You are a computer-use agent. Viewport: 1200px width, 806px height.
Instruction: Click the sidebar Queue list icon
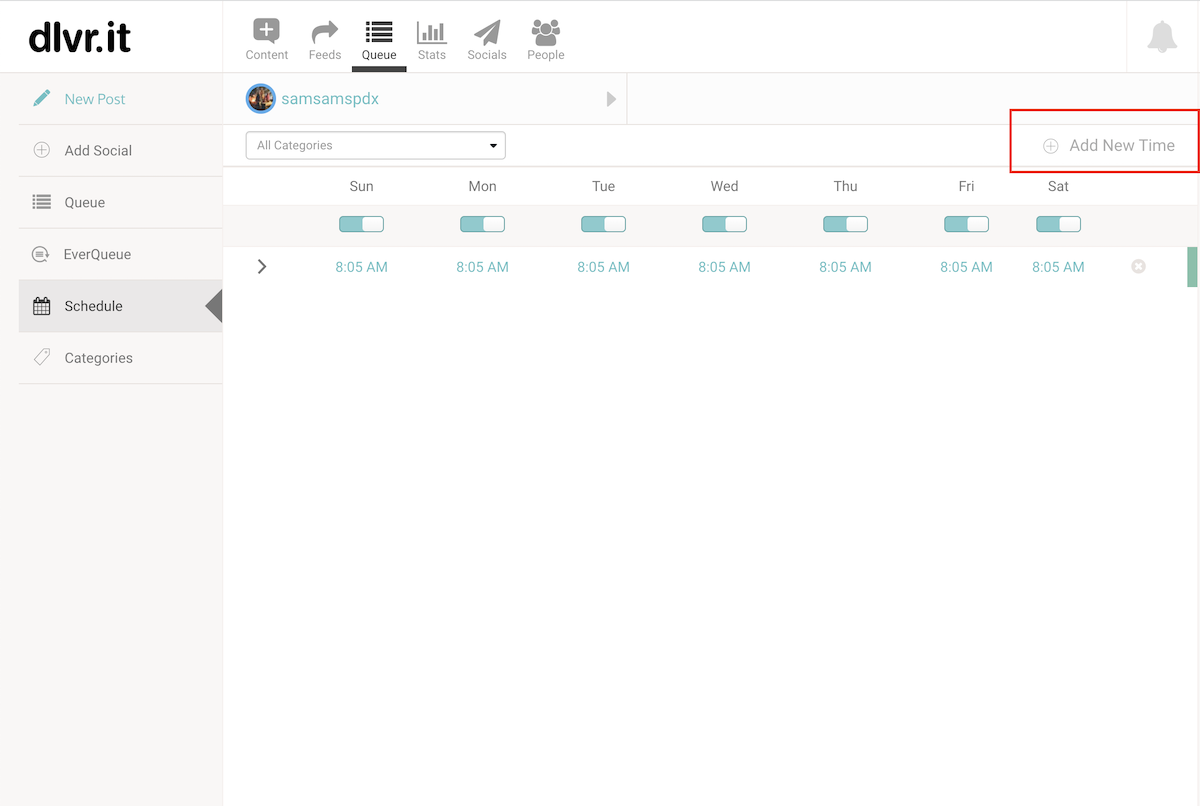[x=41, y=202]
